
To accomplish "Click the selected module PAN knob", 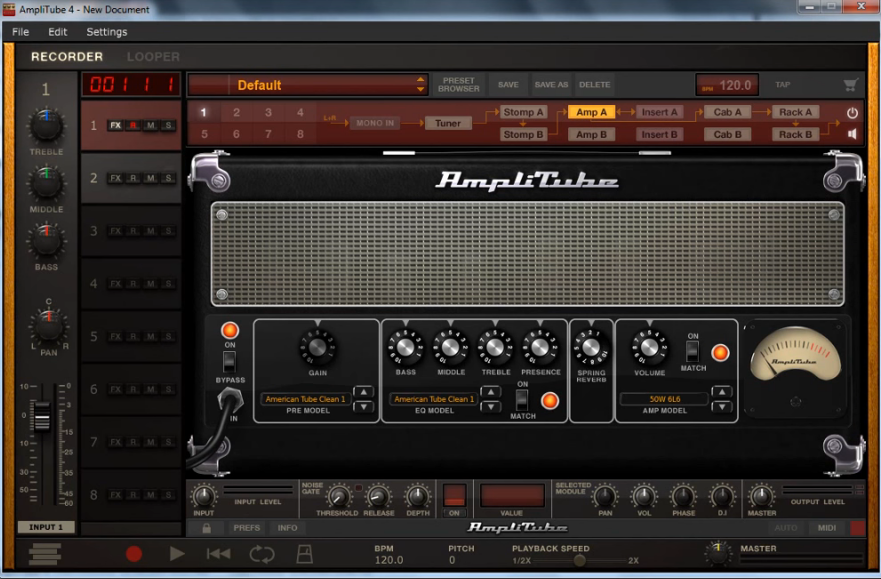I will (x=605, y=496).
